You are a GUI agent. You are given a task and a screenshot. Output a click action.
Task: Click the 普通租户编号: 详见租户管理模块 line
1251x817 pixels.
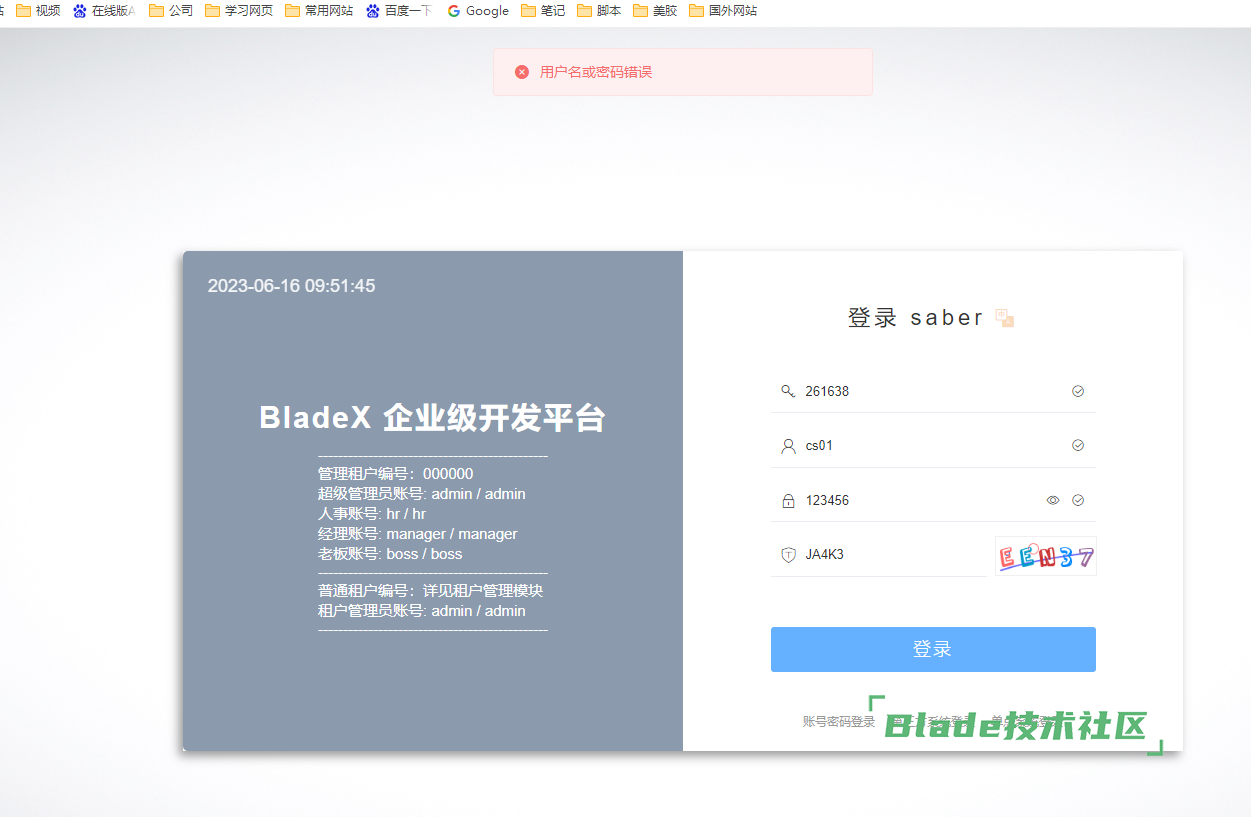pos(431,591)
